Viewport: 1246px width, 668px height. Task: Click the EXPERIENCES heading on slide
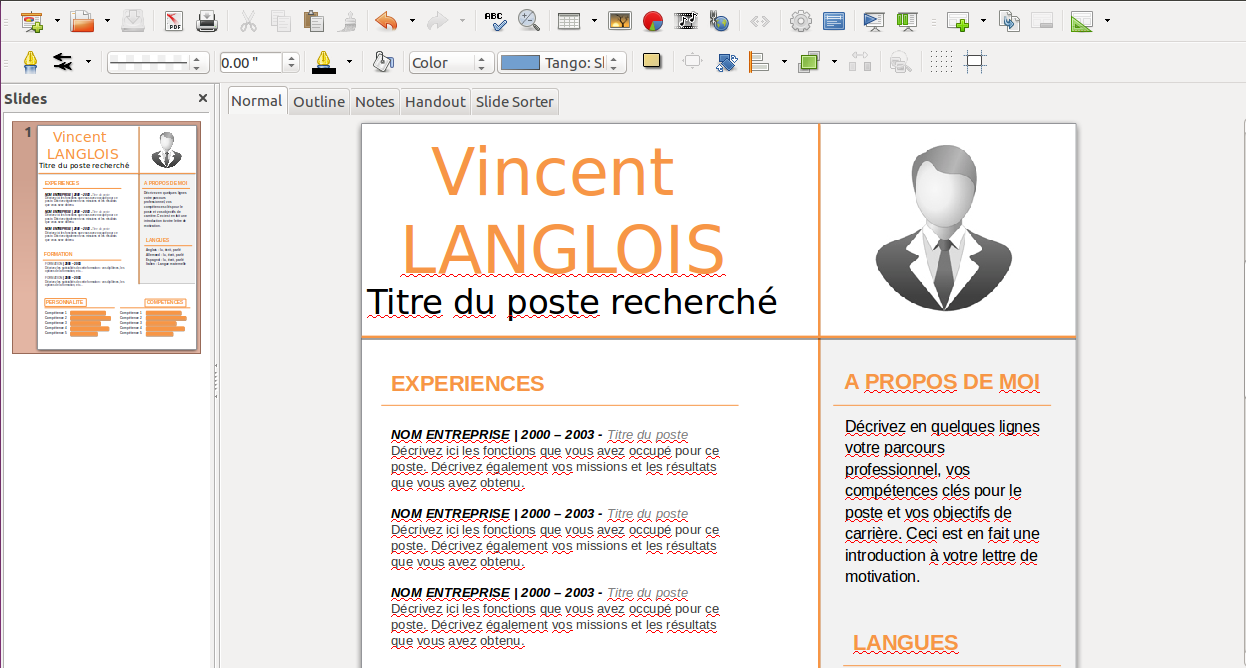[467, 384]
